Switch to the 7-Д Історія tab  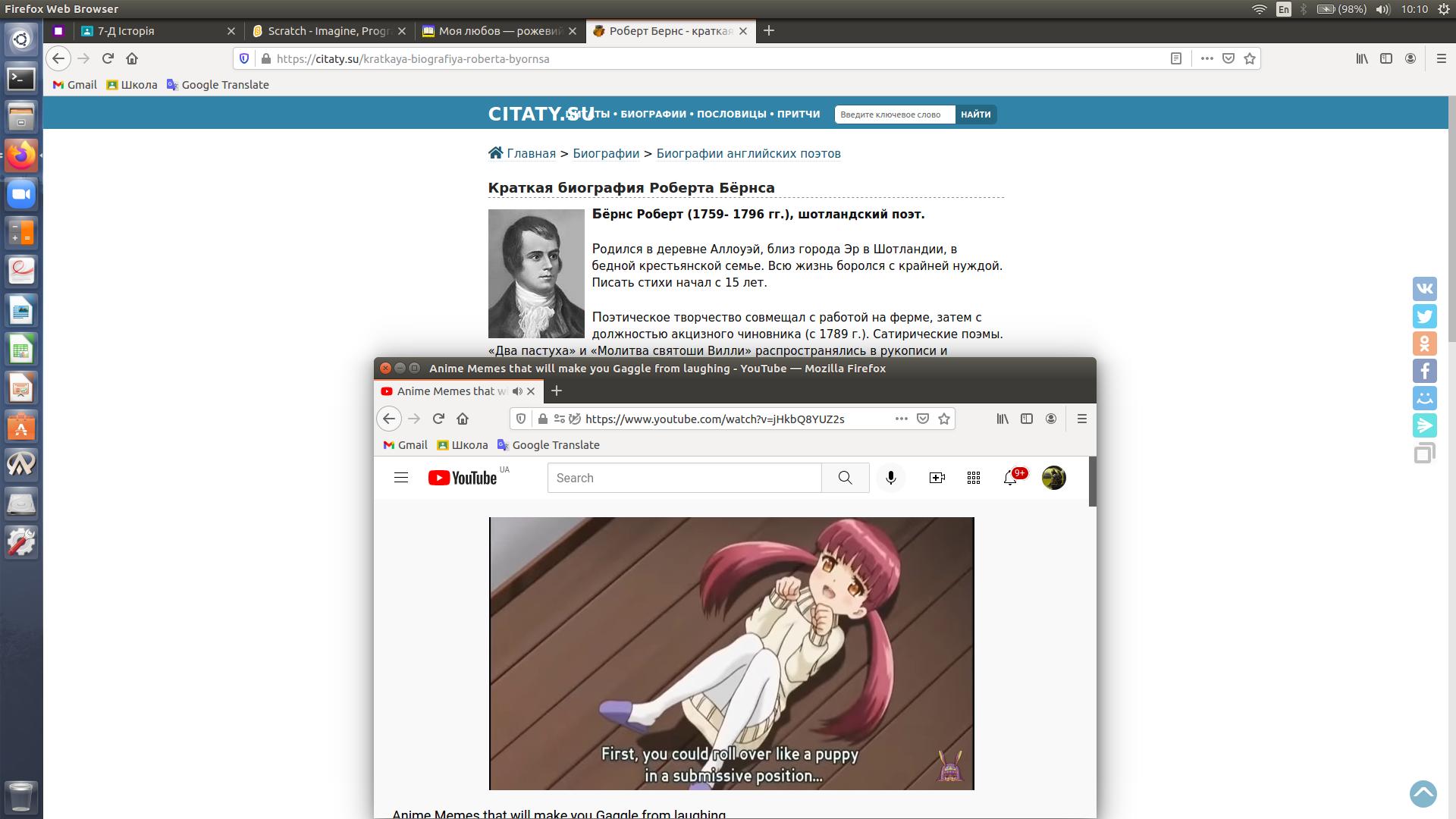(126, 31)
